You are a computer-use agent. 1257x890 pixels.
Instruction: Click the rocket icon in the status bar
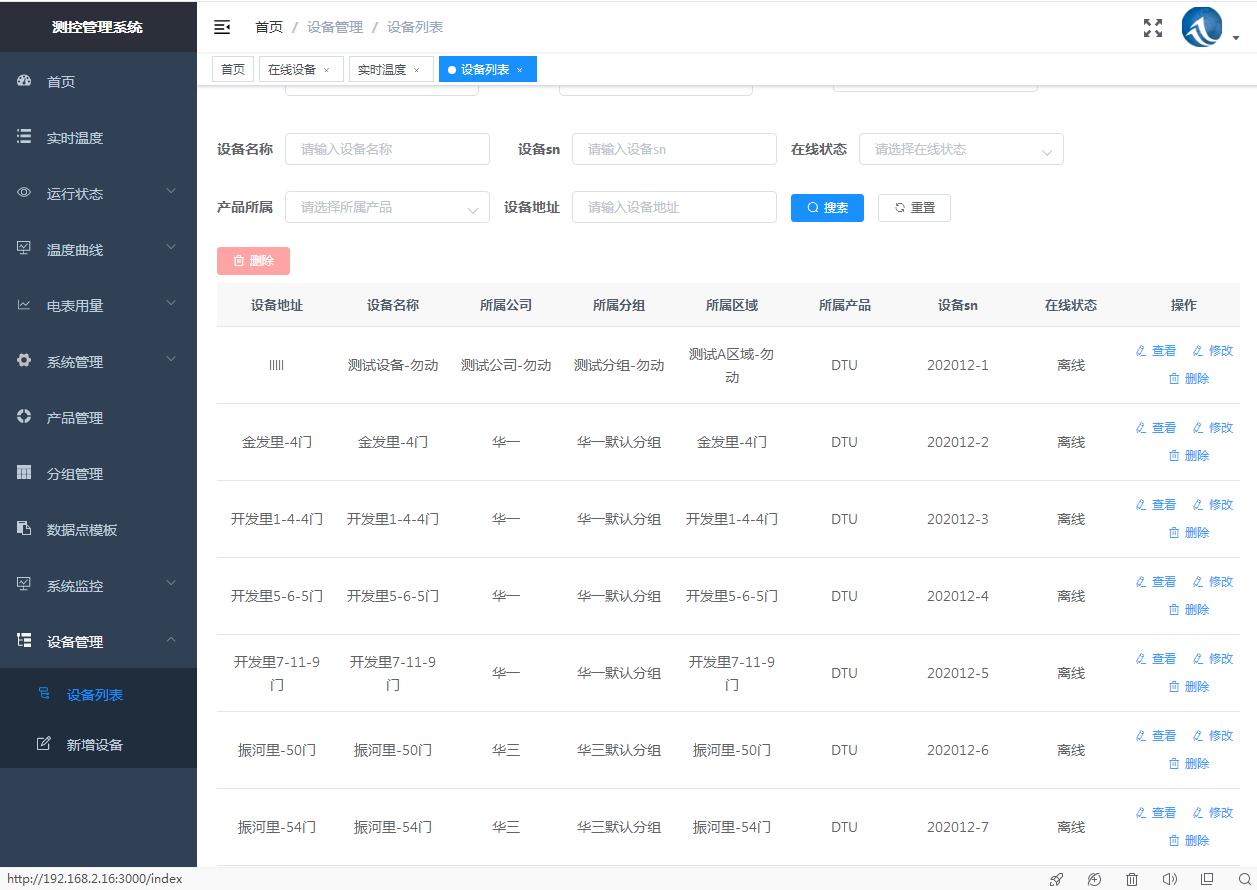pyautogui.click(x=1056, y=879)
